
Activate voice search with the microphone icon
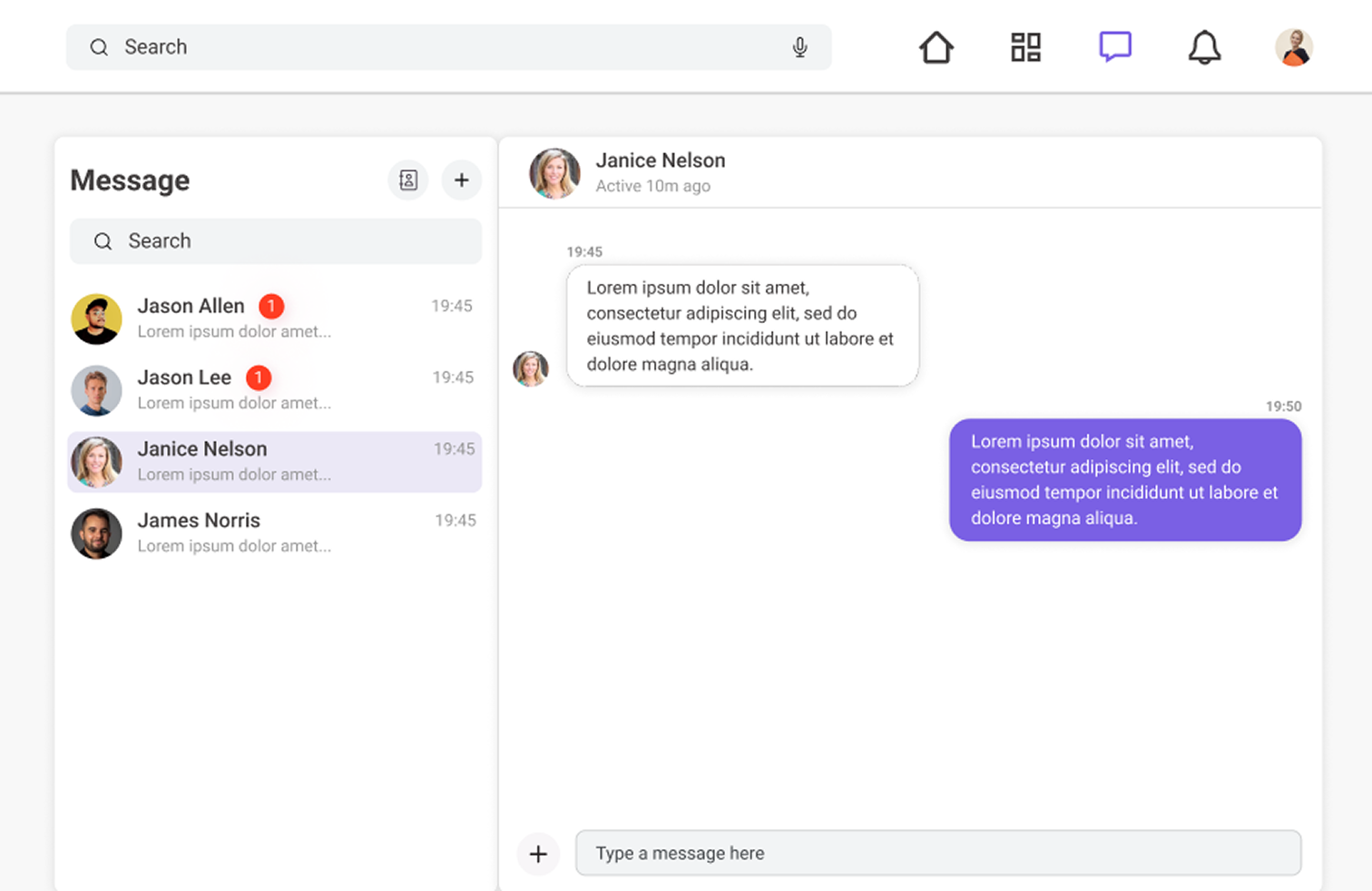(799, 46)
